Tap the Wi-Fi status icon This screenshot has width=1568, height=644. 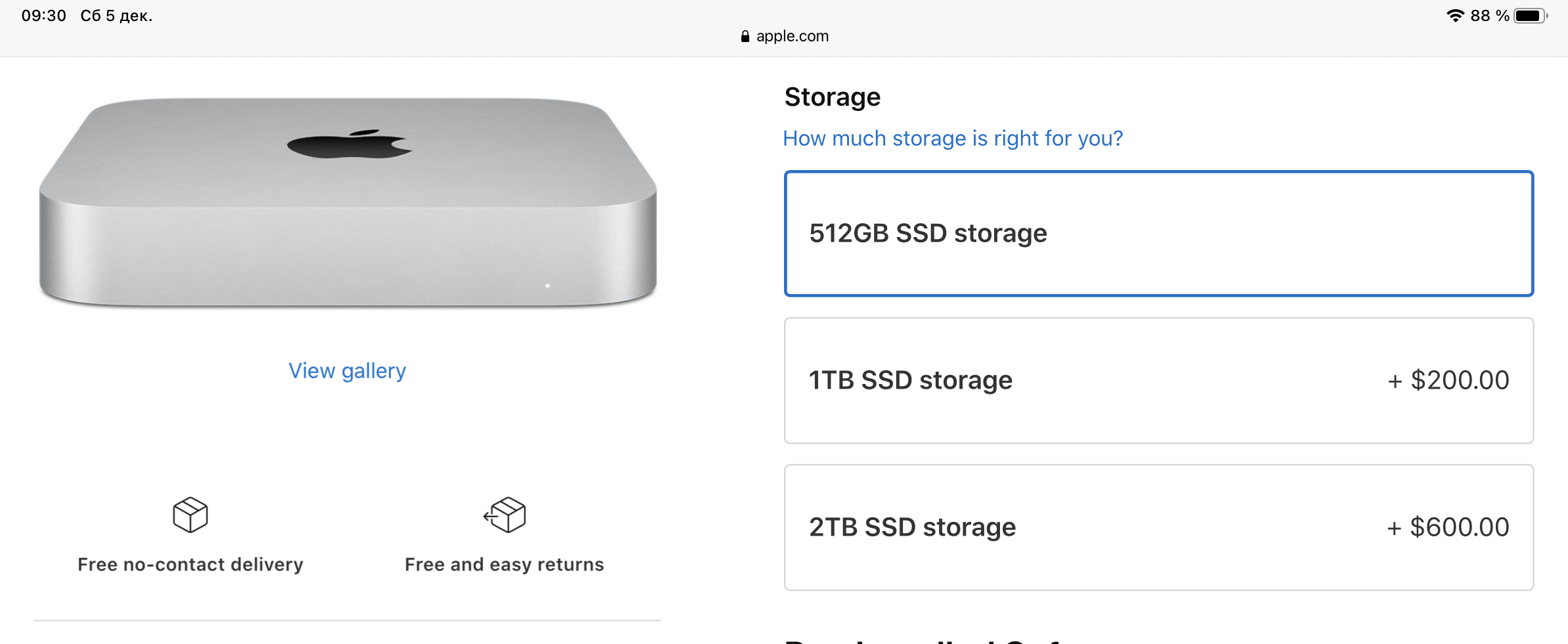(x=1455, y=16)
